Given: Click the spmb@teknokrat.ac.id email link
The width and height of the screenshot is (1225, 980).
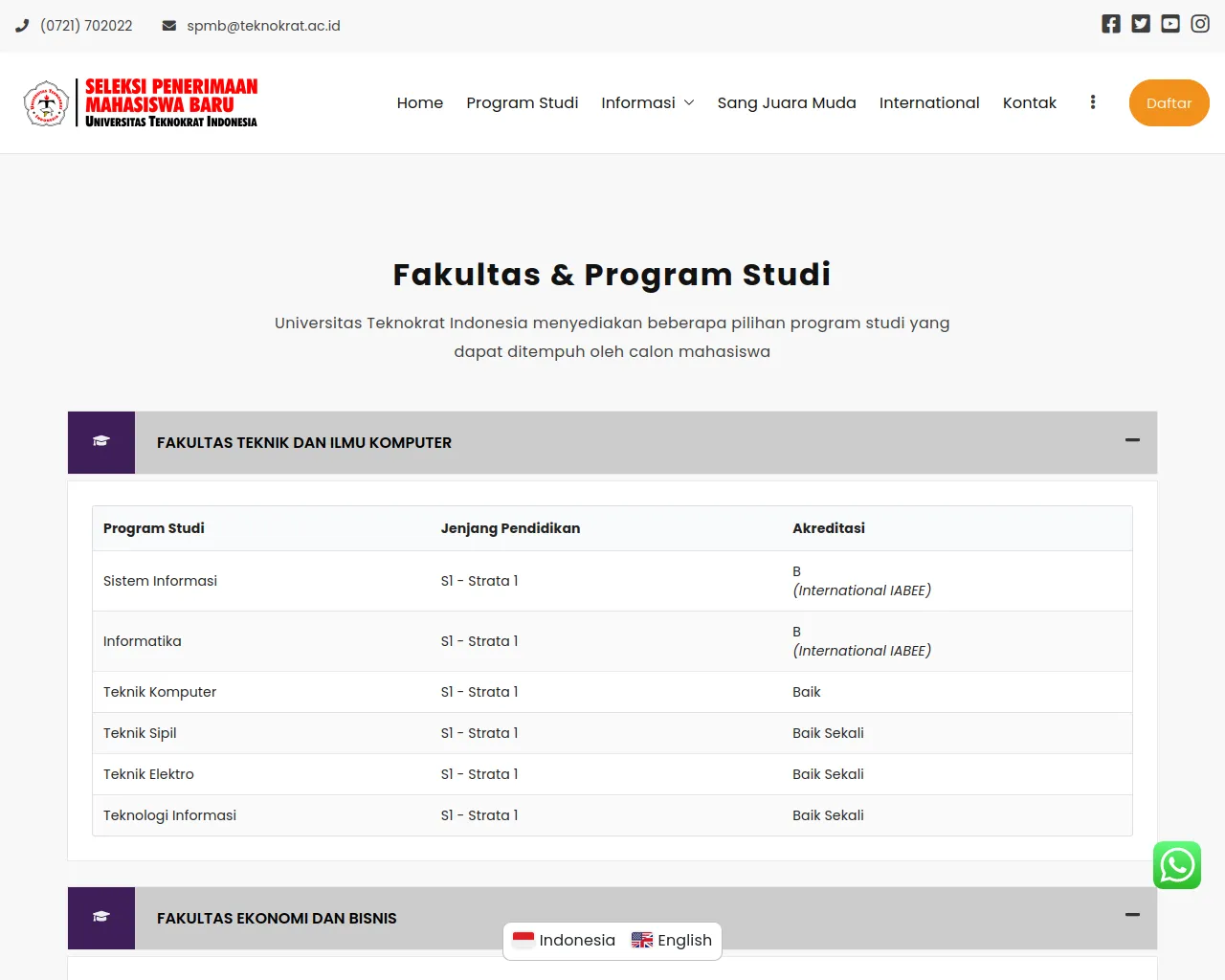Looking at the screenshot, I should (263, 26).
